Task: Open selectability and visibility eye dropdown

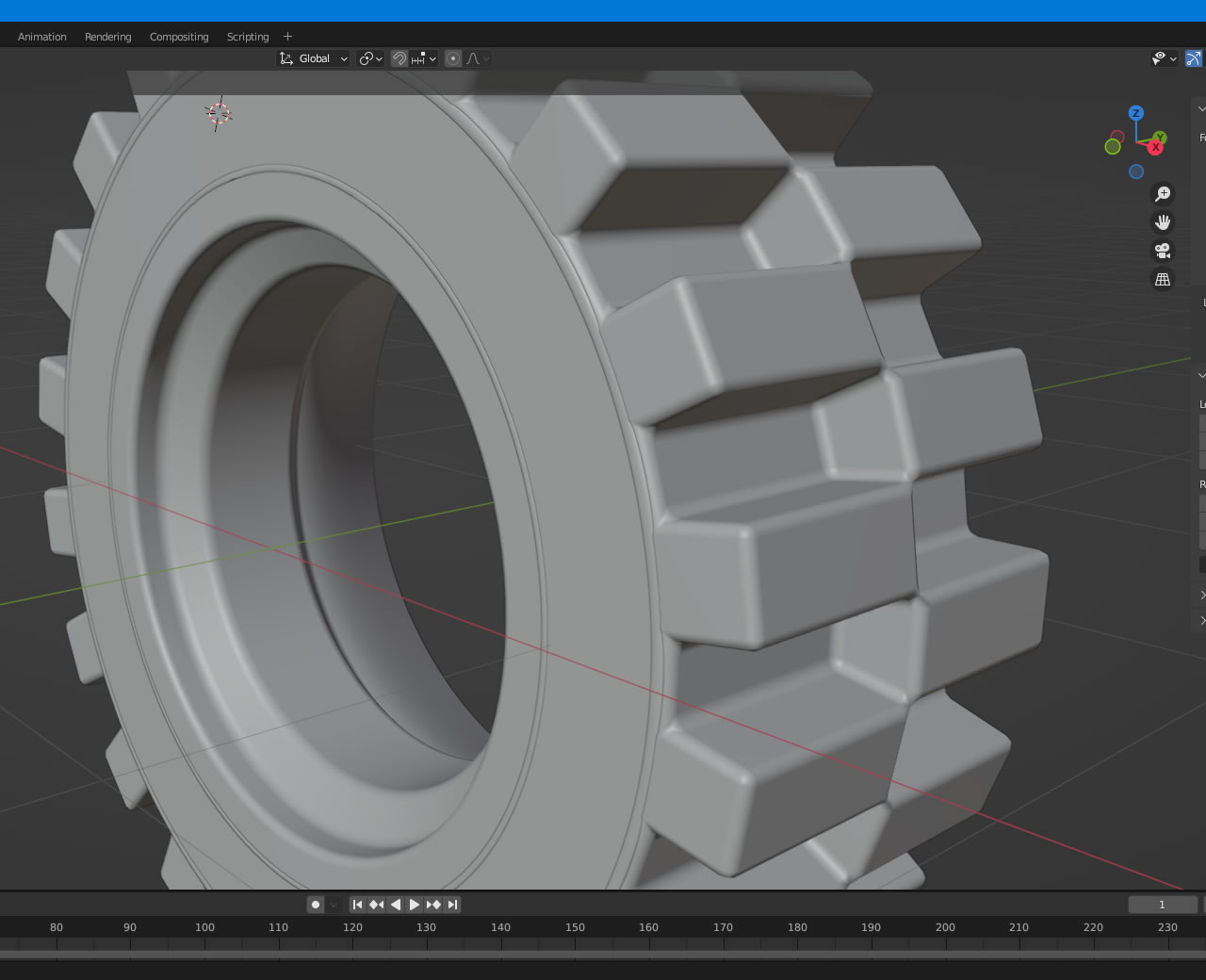Action: pos(1165,58)
